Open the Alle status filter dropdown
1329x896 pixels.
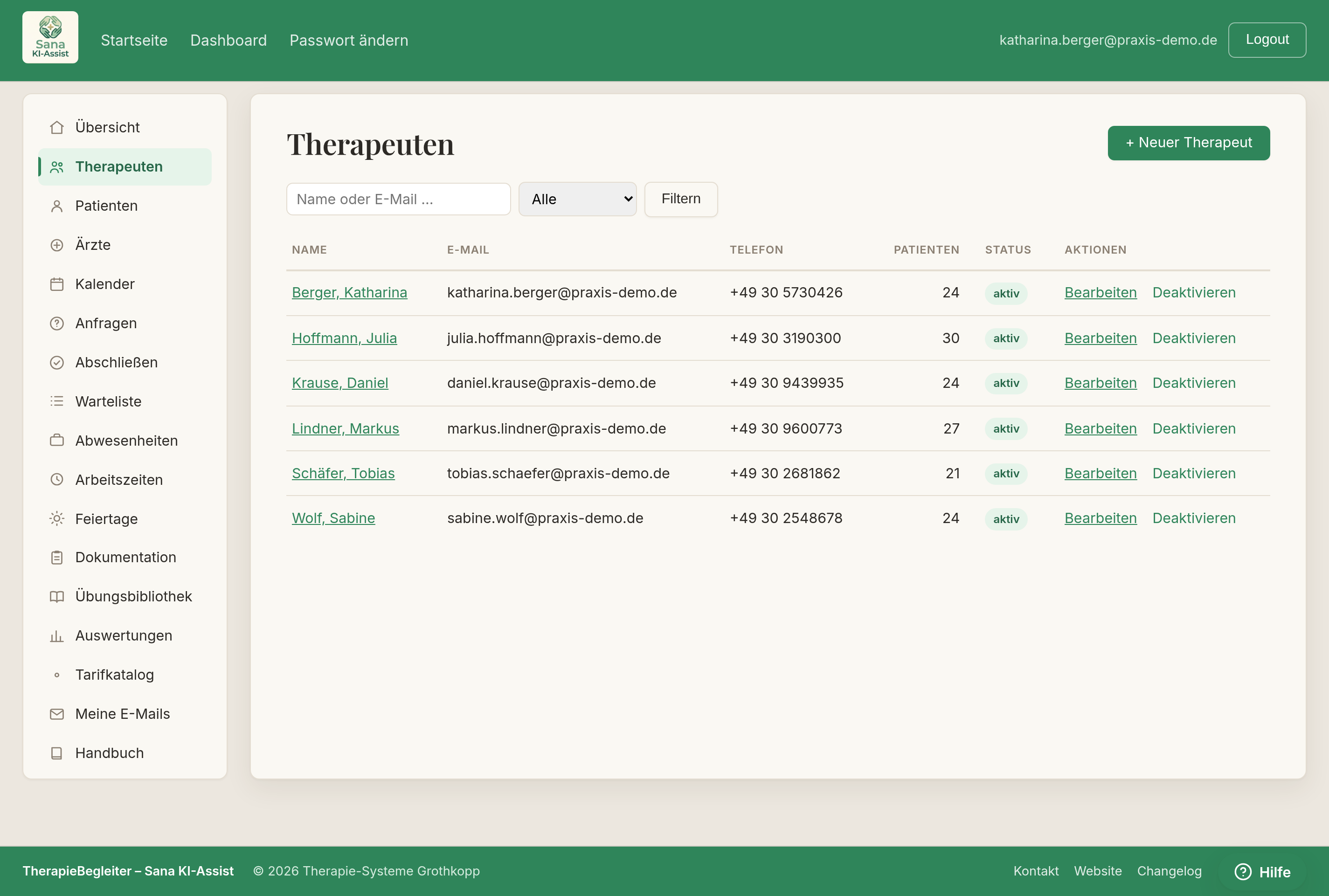577,199
